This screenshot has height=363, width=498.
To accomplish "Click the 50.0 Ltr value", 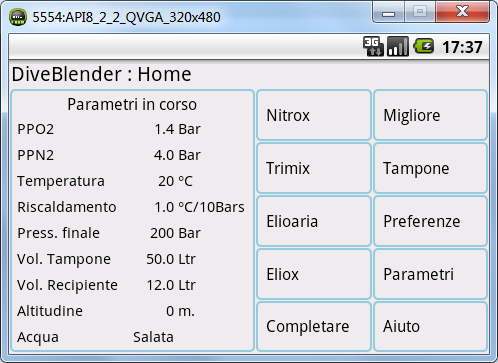I will (x=171, y=259).
